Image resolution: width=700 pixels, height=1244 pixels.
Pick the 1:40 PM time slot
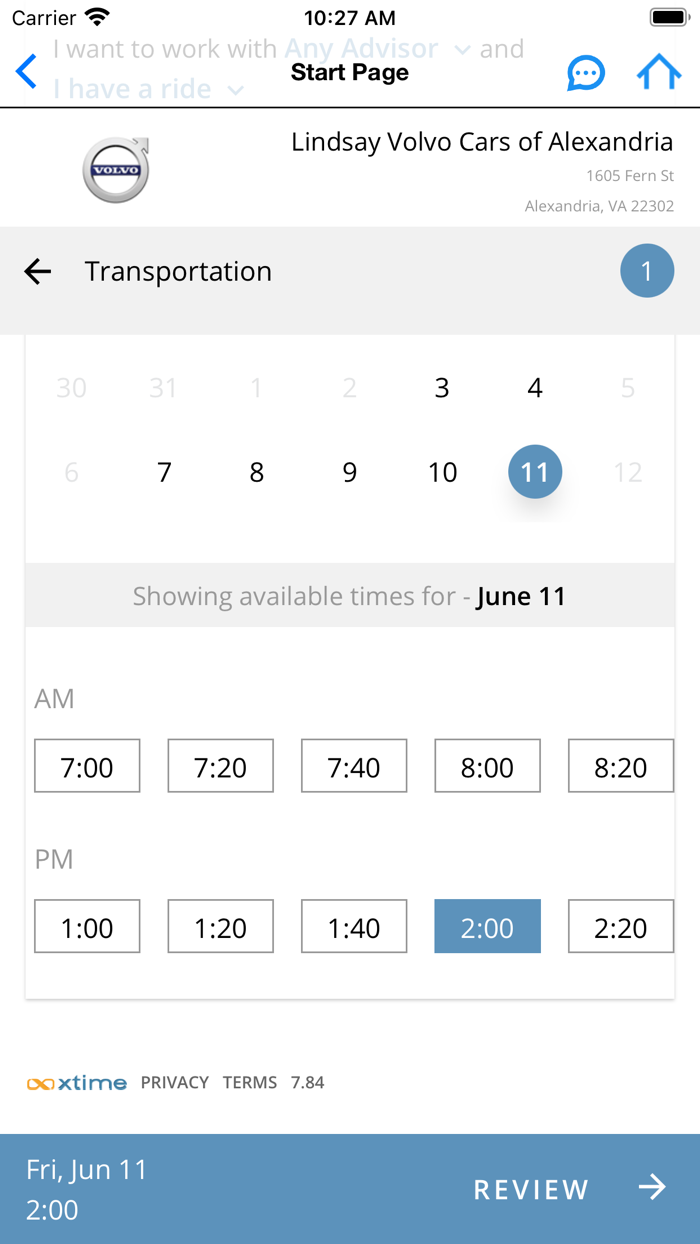pos(354,926)
